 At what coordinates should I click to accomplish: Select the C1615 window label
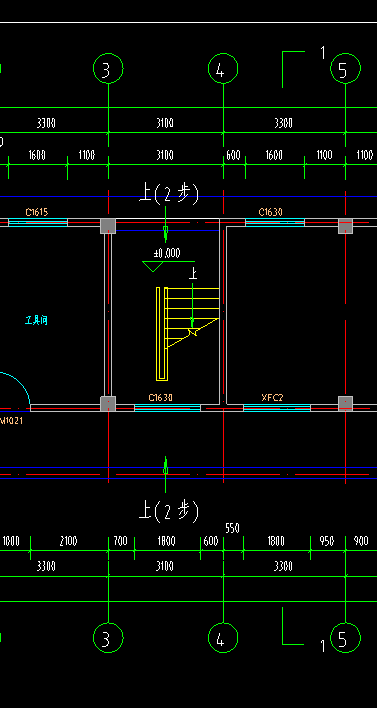37,212
